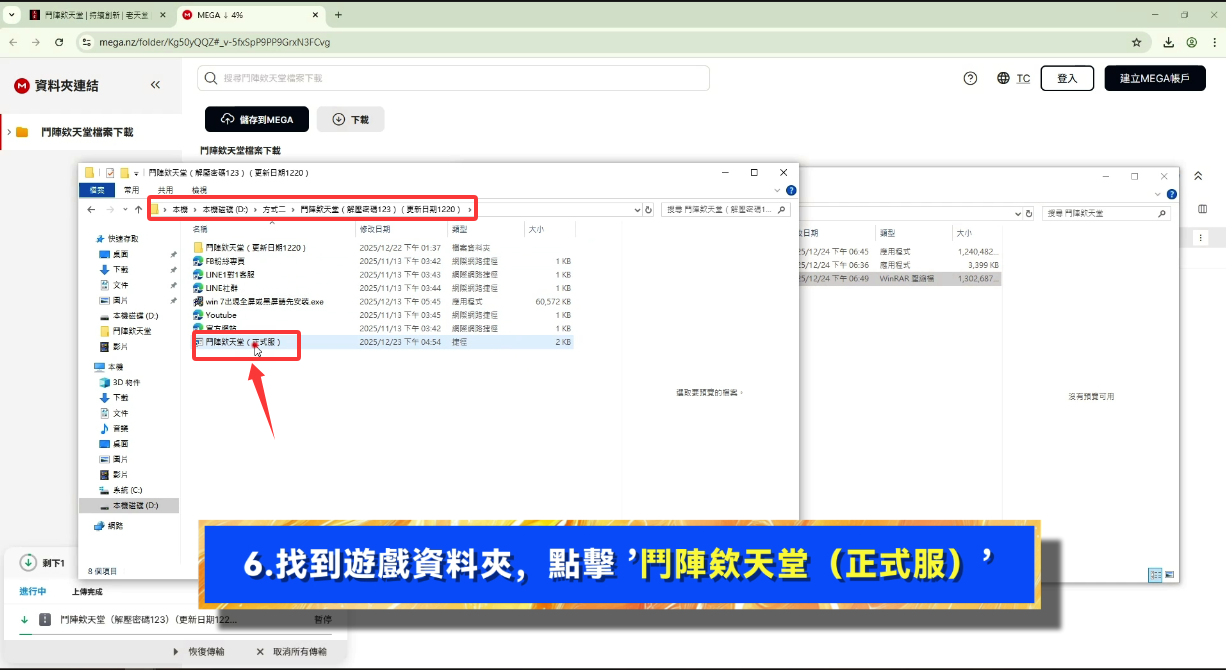Collapse the MEGA sidebar with double-chevron icon
Screen dimensions: 1226x670
coord(155,86)
